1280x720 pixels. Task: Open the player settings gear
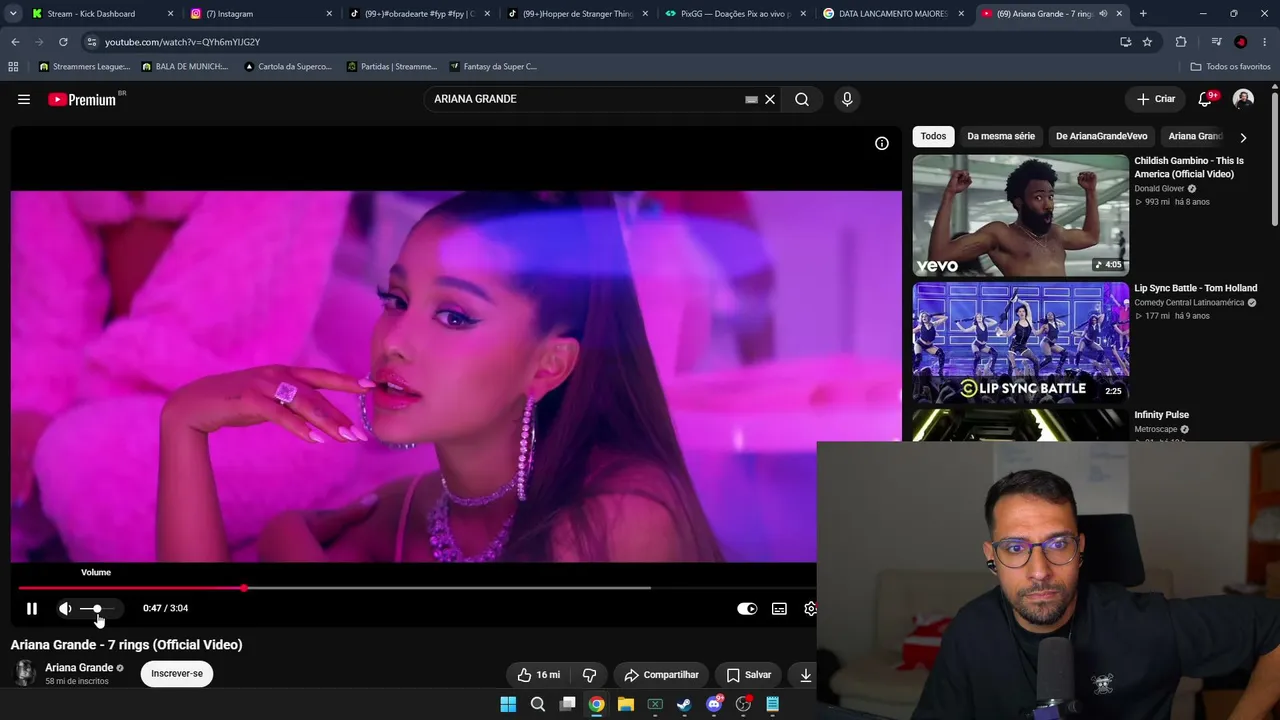(x=810, y=608)
